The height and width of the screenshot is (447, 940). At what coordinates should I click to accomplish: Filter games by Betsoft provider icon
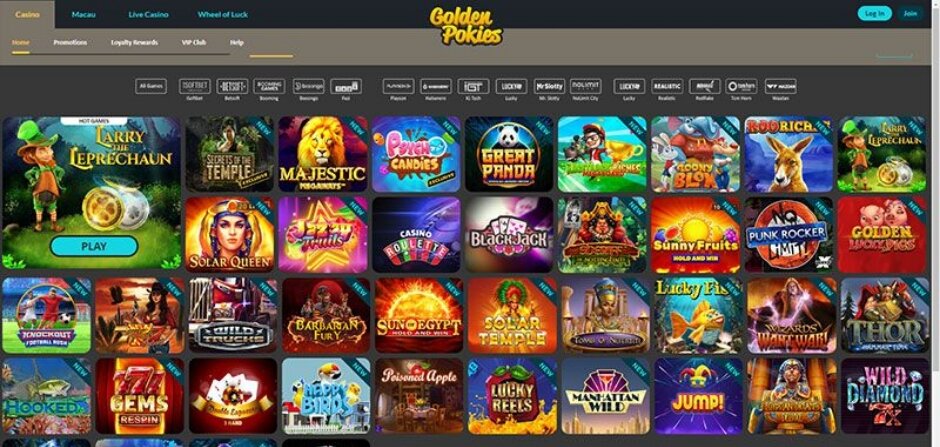[232, 86]
